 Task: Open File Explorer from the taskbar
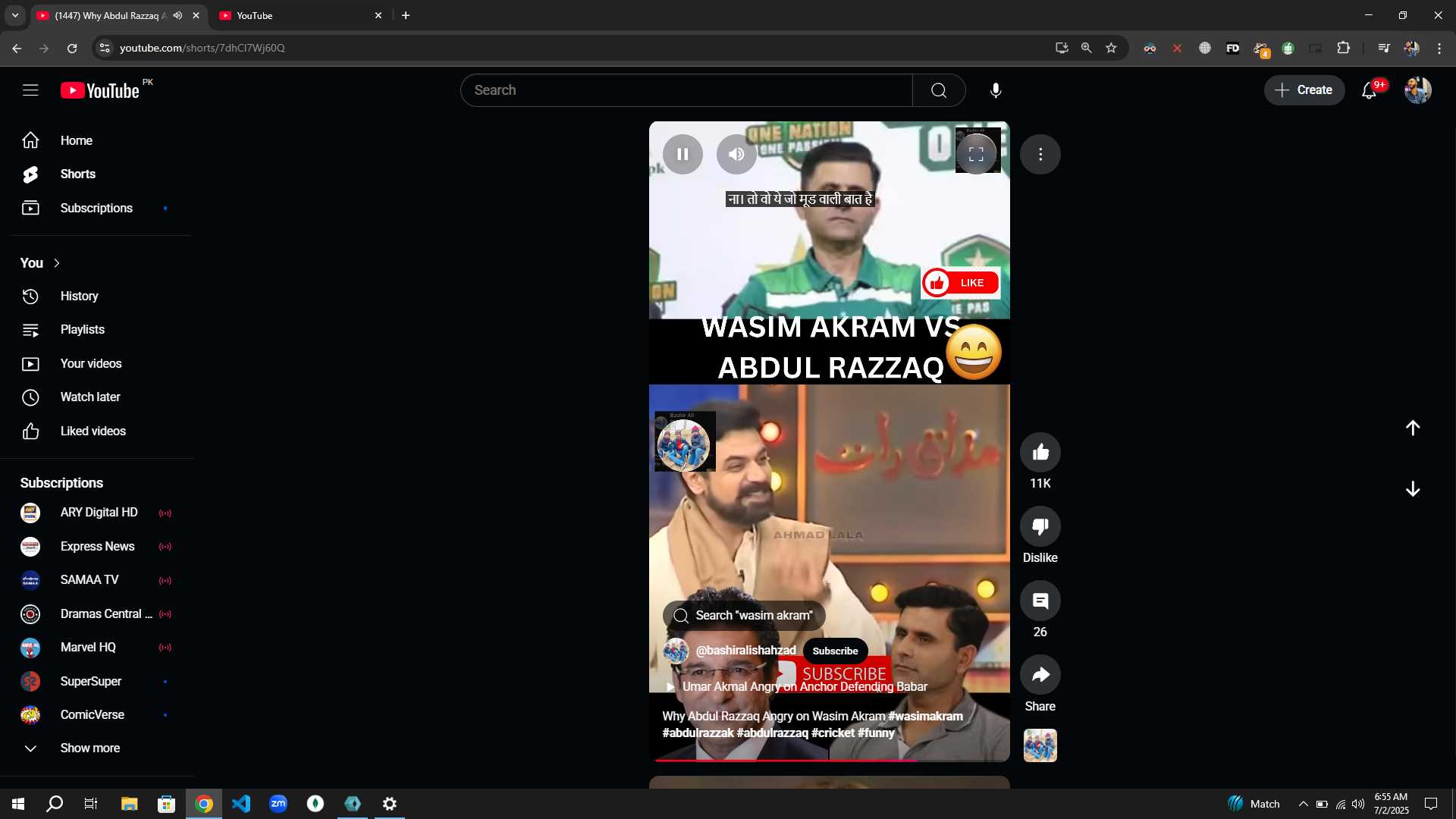pyautogui.click(x=129, y=804)
